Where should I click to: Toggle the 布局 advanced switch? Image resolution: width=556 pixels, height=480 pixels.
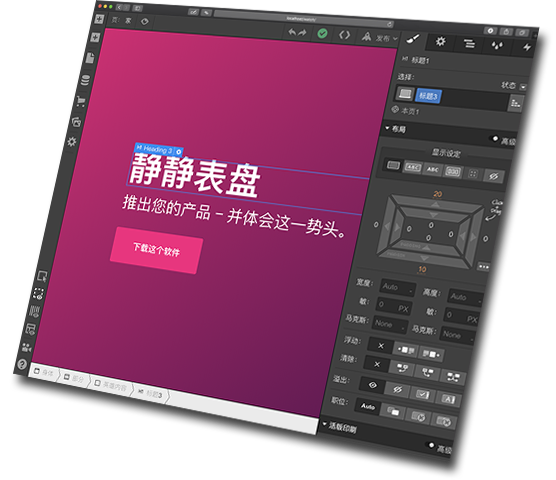tap(494, 139)
